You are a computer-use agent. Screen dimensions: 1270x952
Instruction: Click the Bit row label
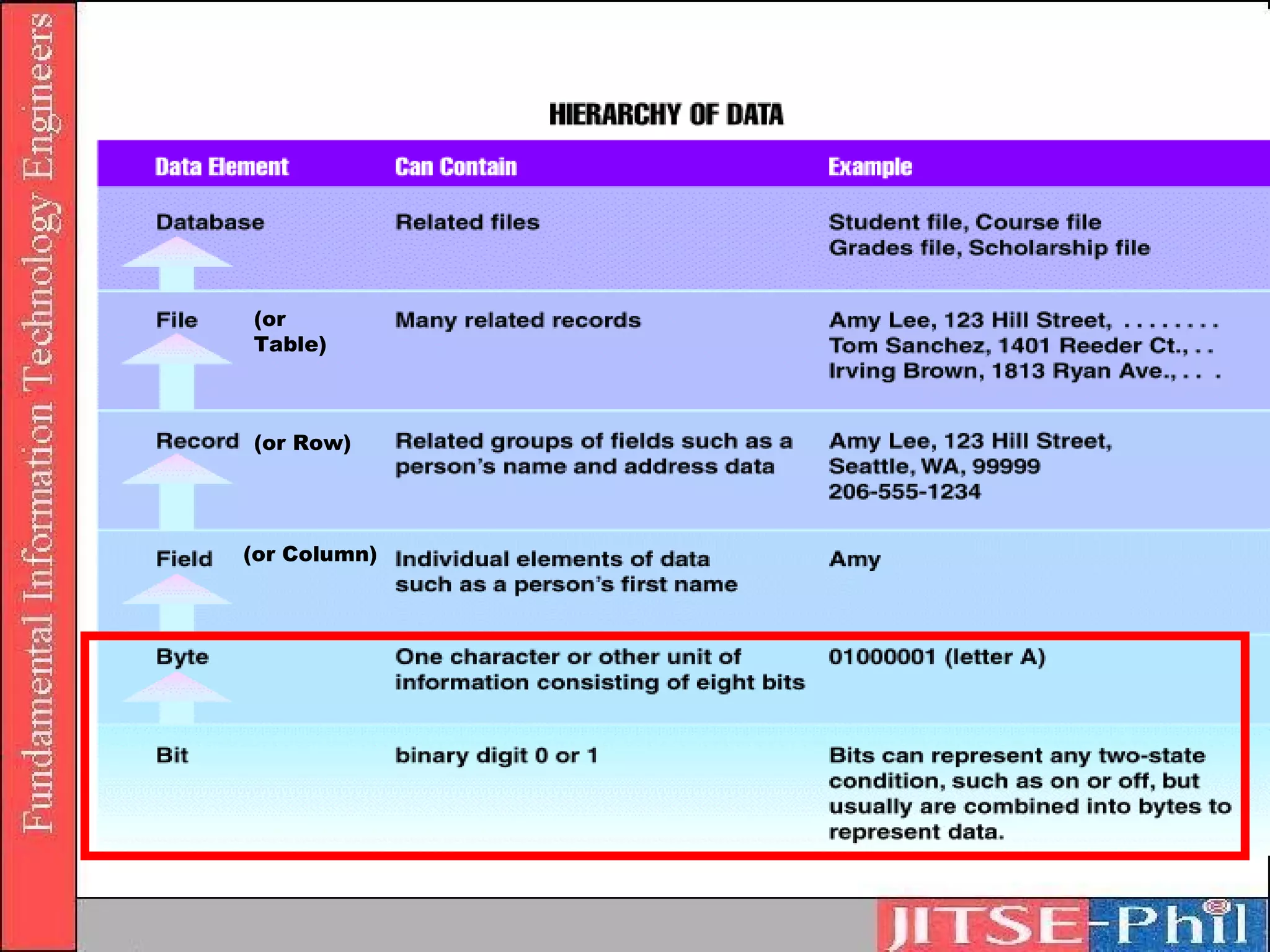click(172, 755)
